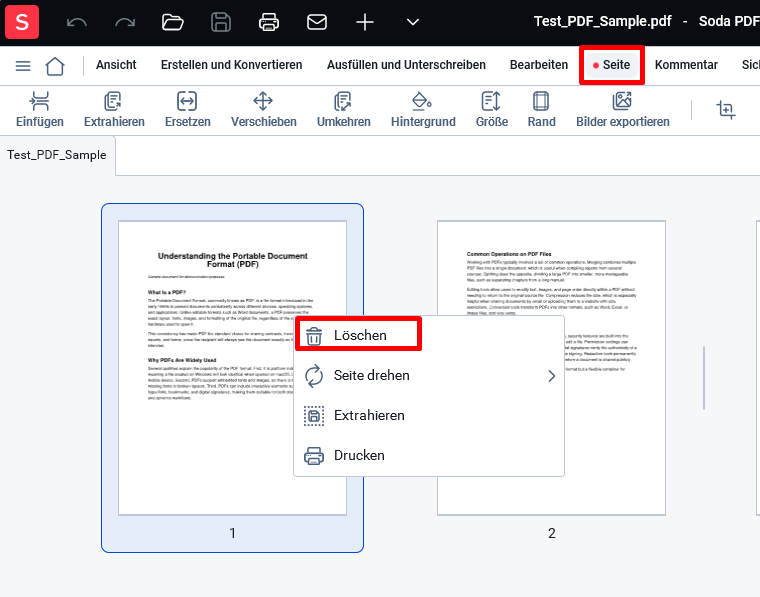Switch to Ausfüllen und Unterschreiben tab
This screenshot has width=760, height=597.
click(x=406, y=65)
